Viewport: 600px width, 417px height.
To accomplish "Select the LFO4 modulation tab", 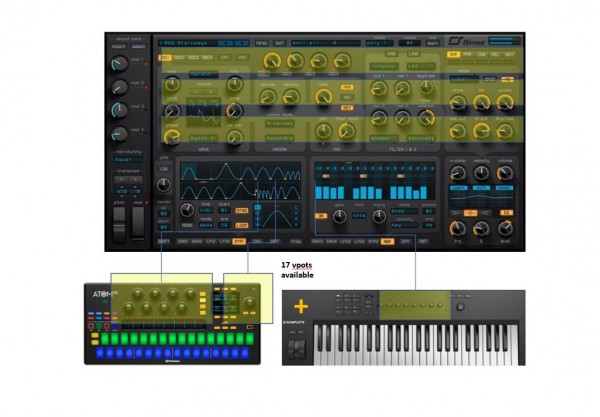I will tap(359, 242).
